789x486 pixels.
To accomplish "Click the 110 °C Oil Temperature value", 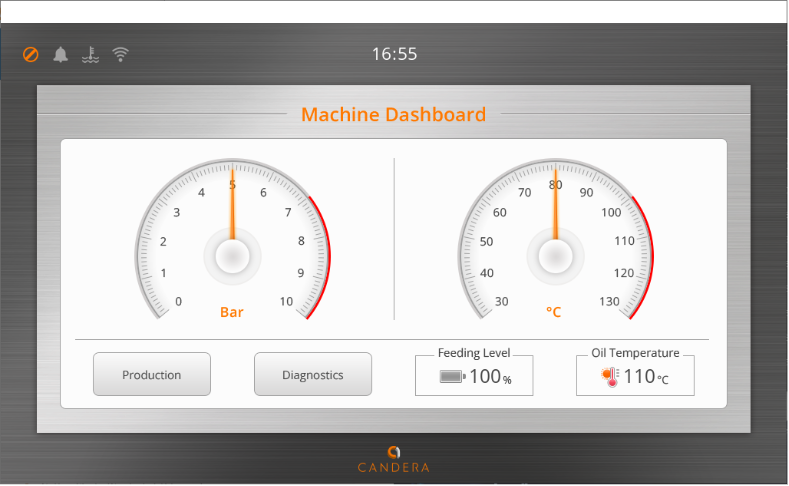I will point(646,376).
